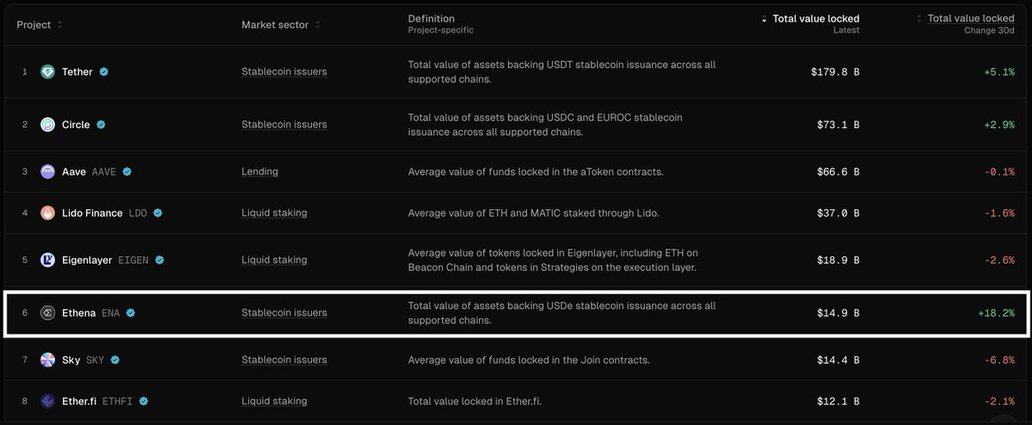
Task: Select Ethena's $14.9 B value cell
Action: [837, 313]
